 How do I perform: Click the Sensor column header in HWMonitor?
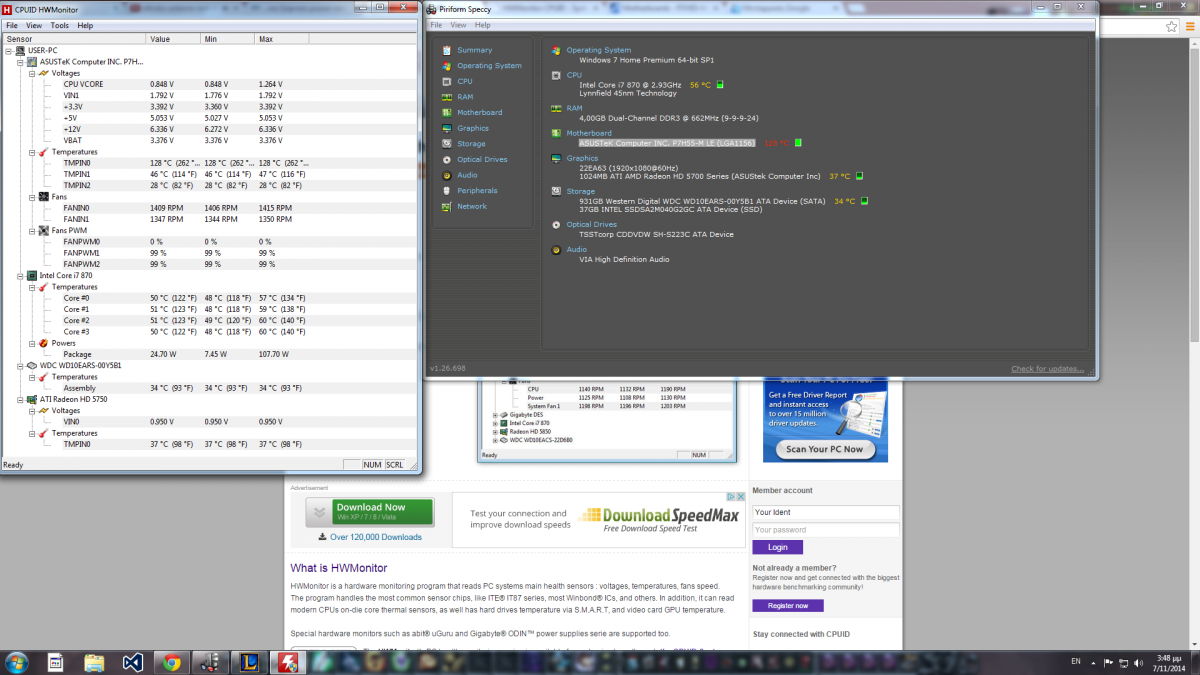point(74,39)
